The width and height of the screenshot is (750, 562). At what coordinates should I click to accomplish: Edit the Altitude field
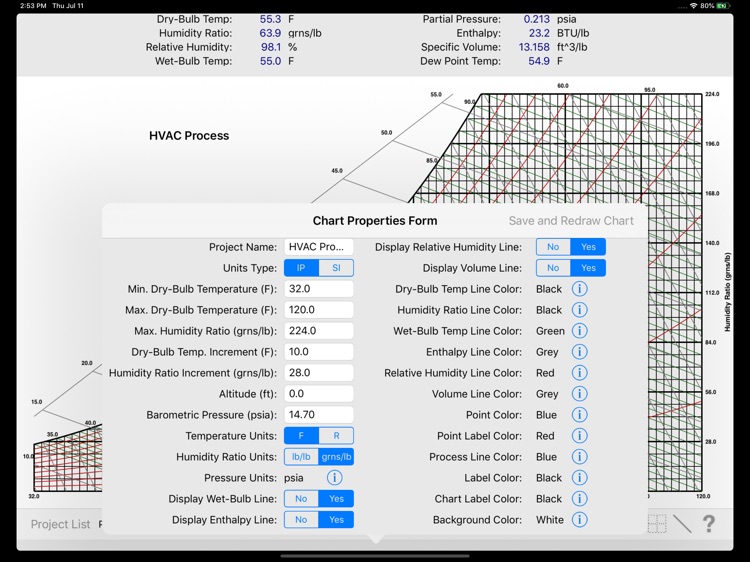(x=319, y=394)
